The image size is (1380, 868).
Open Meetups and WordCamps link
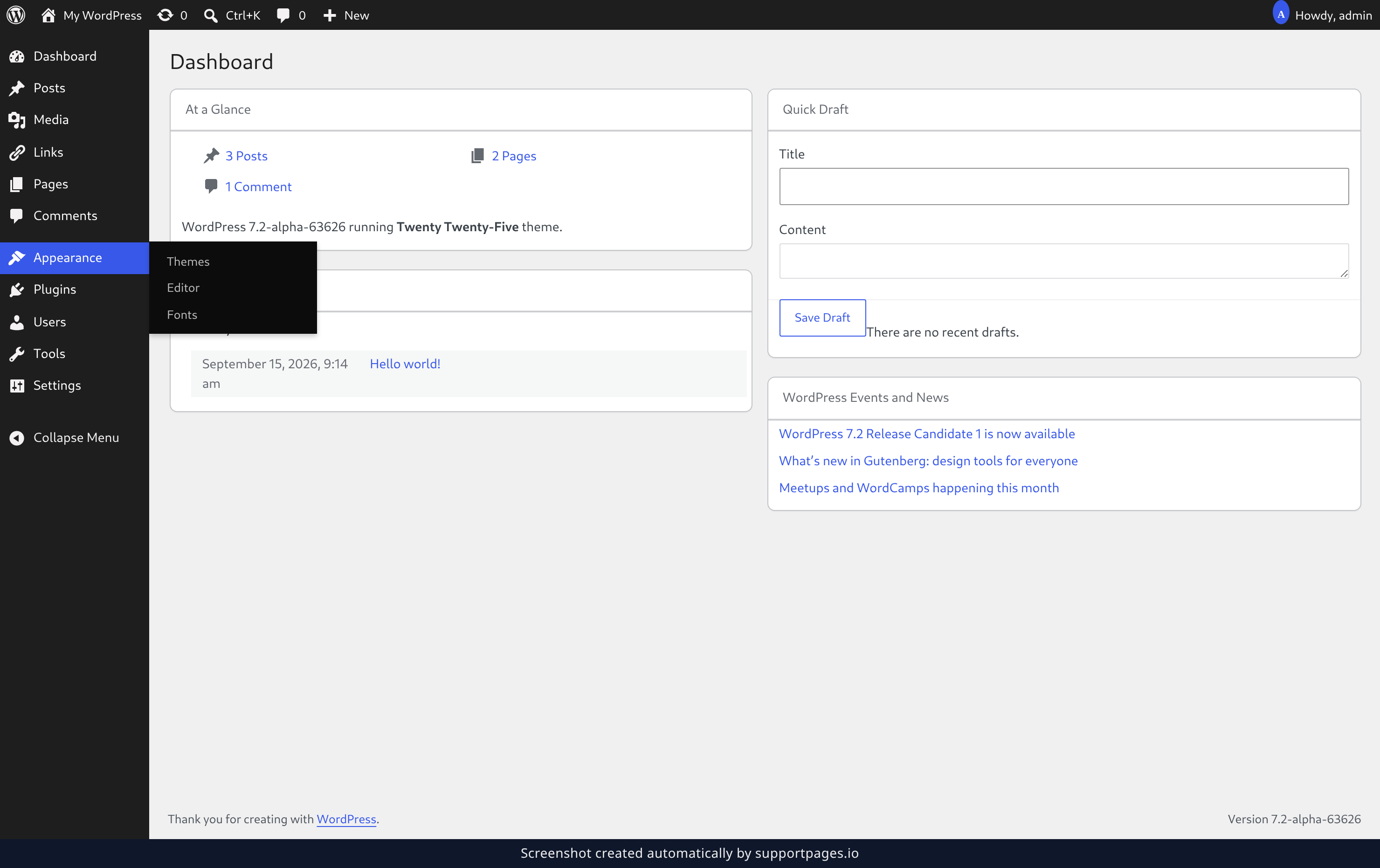pyautogui.click(x=918, y=488)
